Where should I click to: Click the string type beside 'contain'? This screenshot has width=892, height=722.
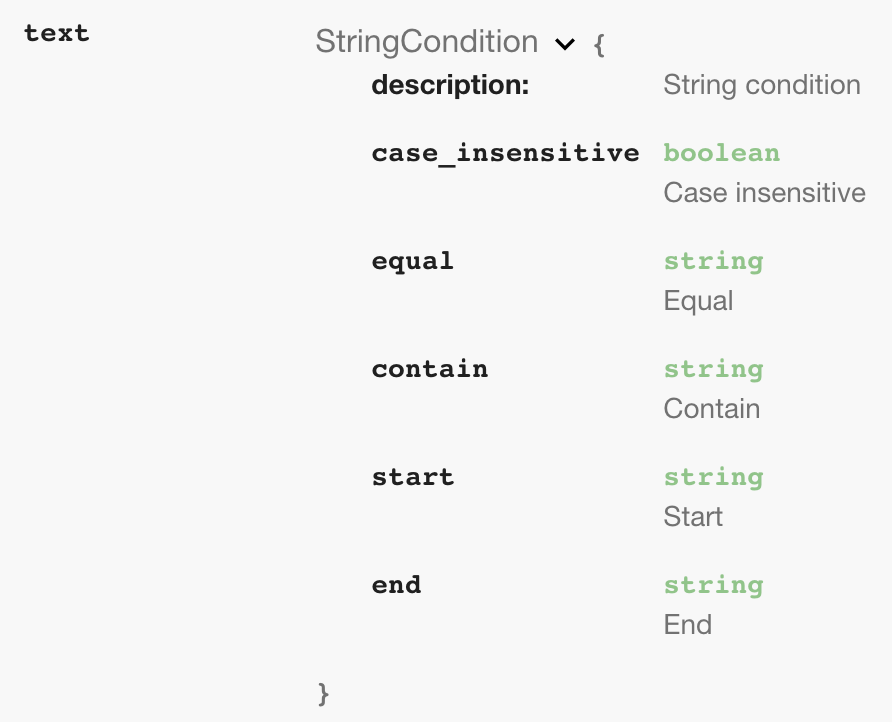click(713, 369)
